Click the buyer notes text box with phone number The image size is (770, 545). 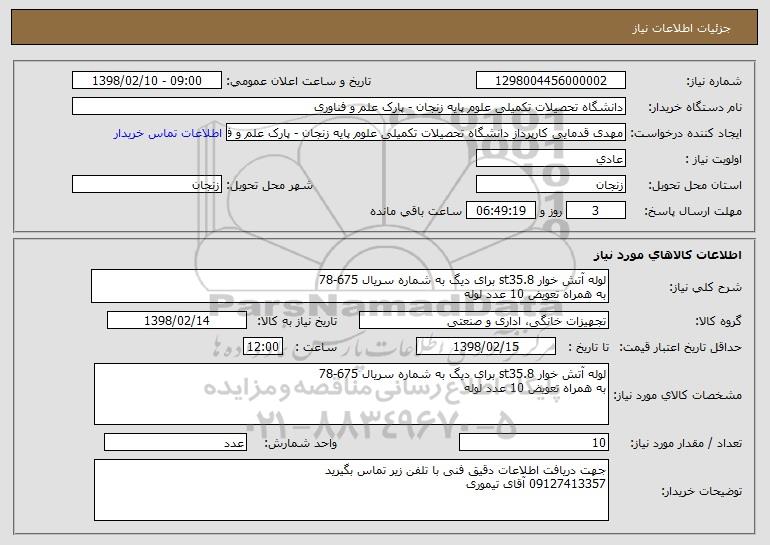tap(351, 490)
